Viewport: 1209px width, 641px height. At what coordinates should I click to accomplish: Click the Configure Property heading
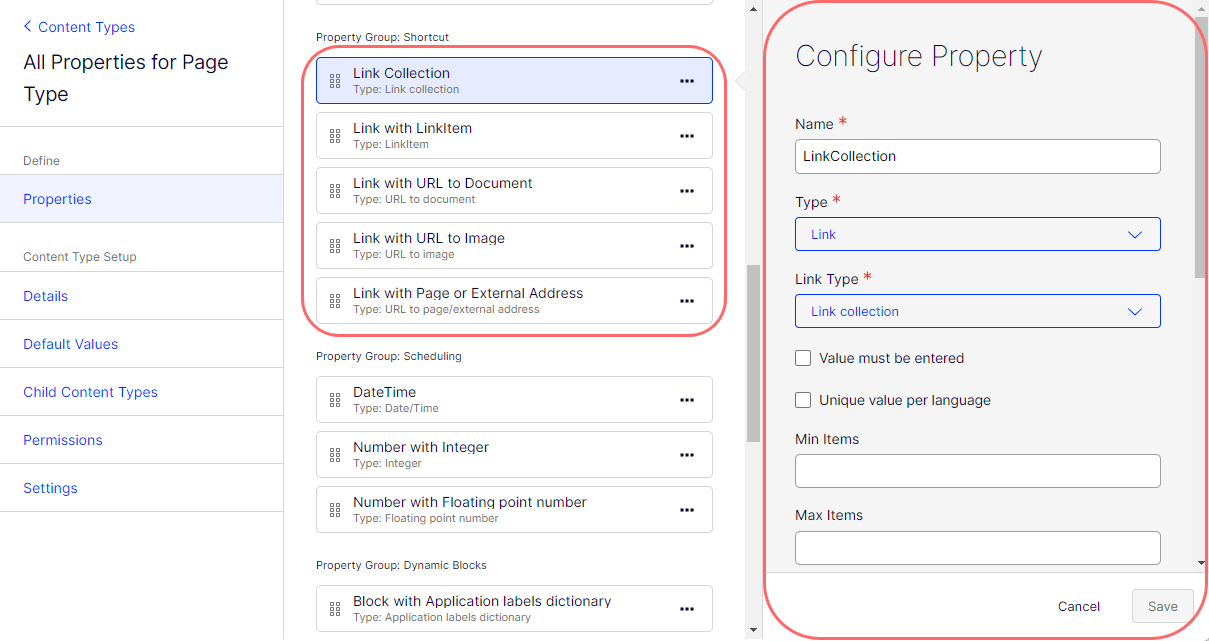click(x=918, y=56)
